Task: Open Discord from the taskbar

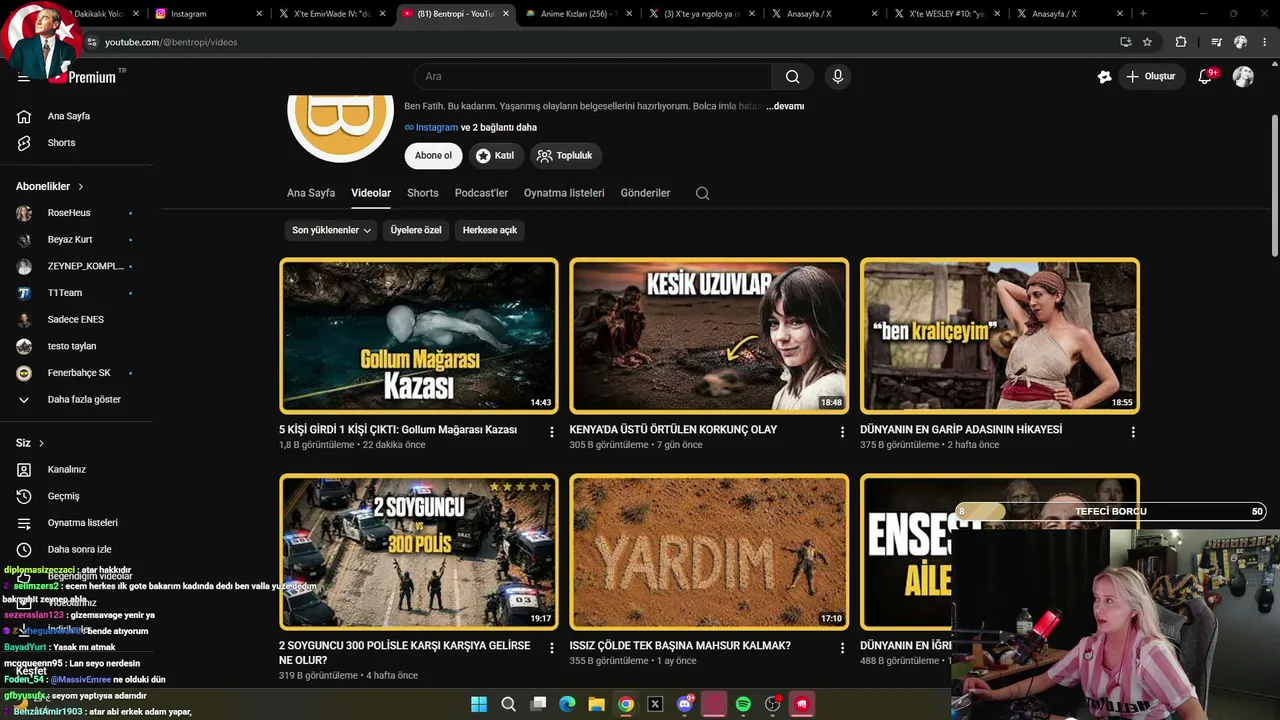Action: [686, 704]
